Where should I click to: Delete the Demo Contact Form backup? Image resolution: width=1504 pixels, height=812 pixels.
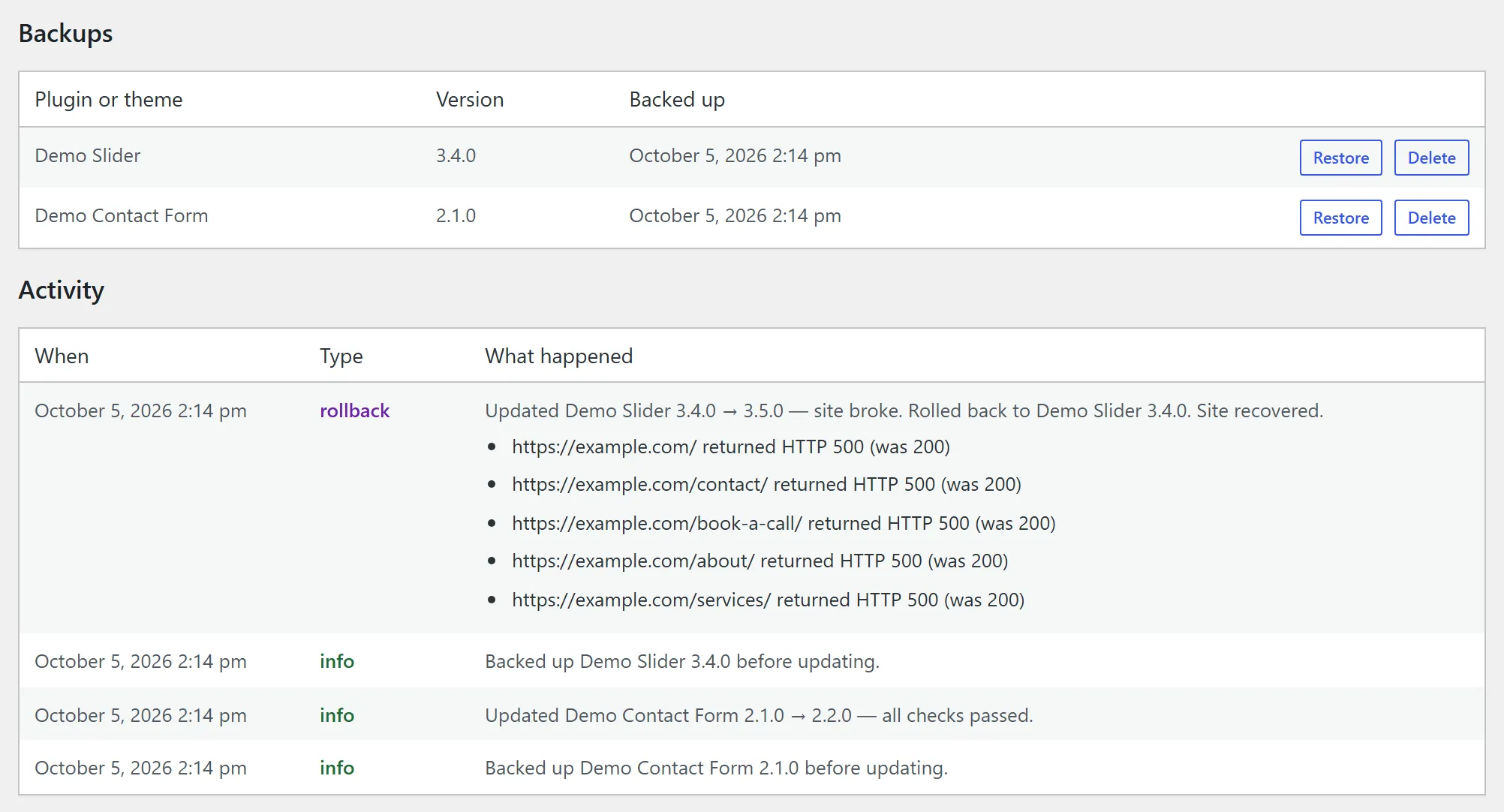(x=1431, y=218)
